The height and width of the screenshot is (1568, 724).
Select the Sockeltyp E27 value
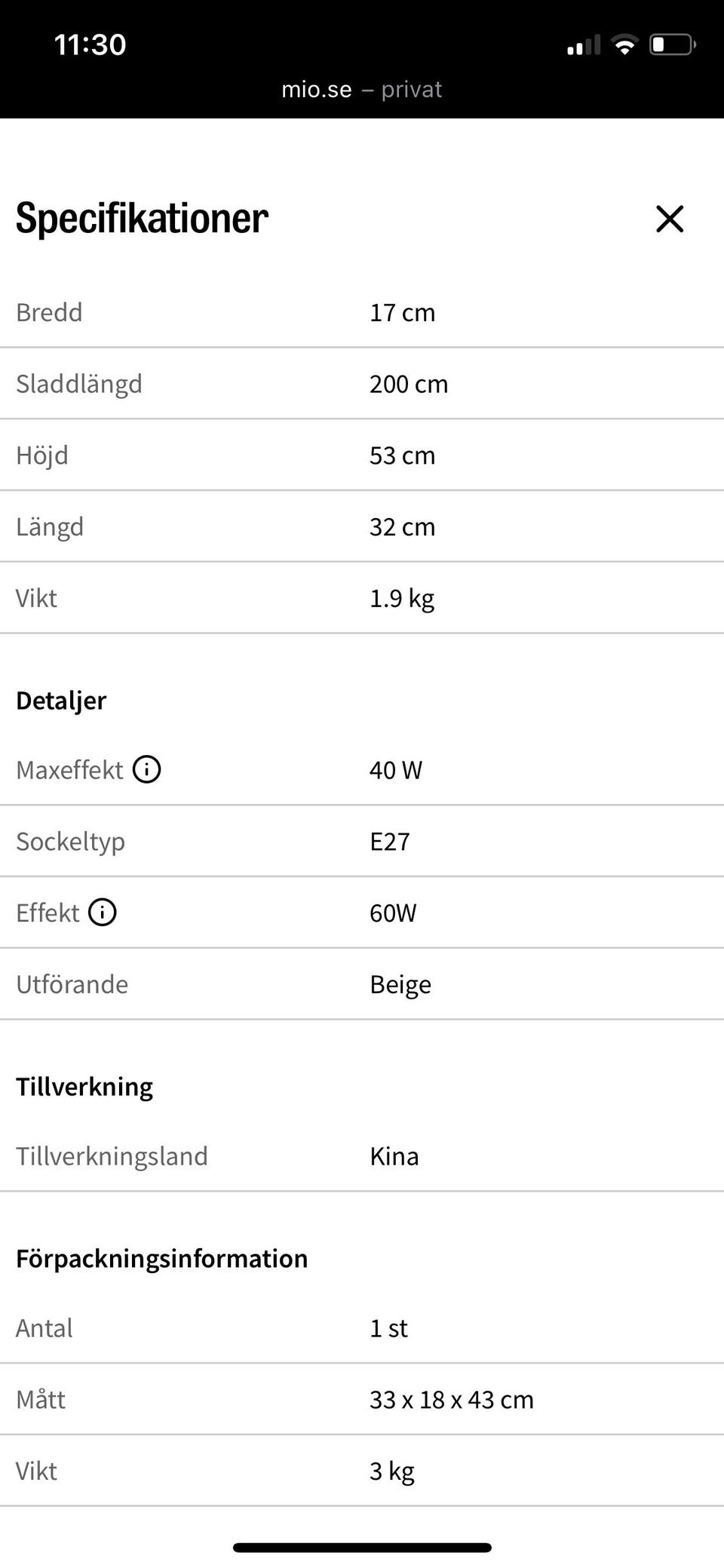pos(389,841)
